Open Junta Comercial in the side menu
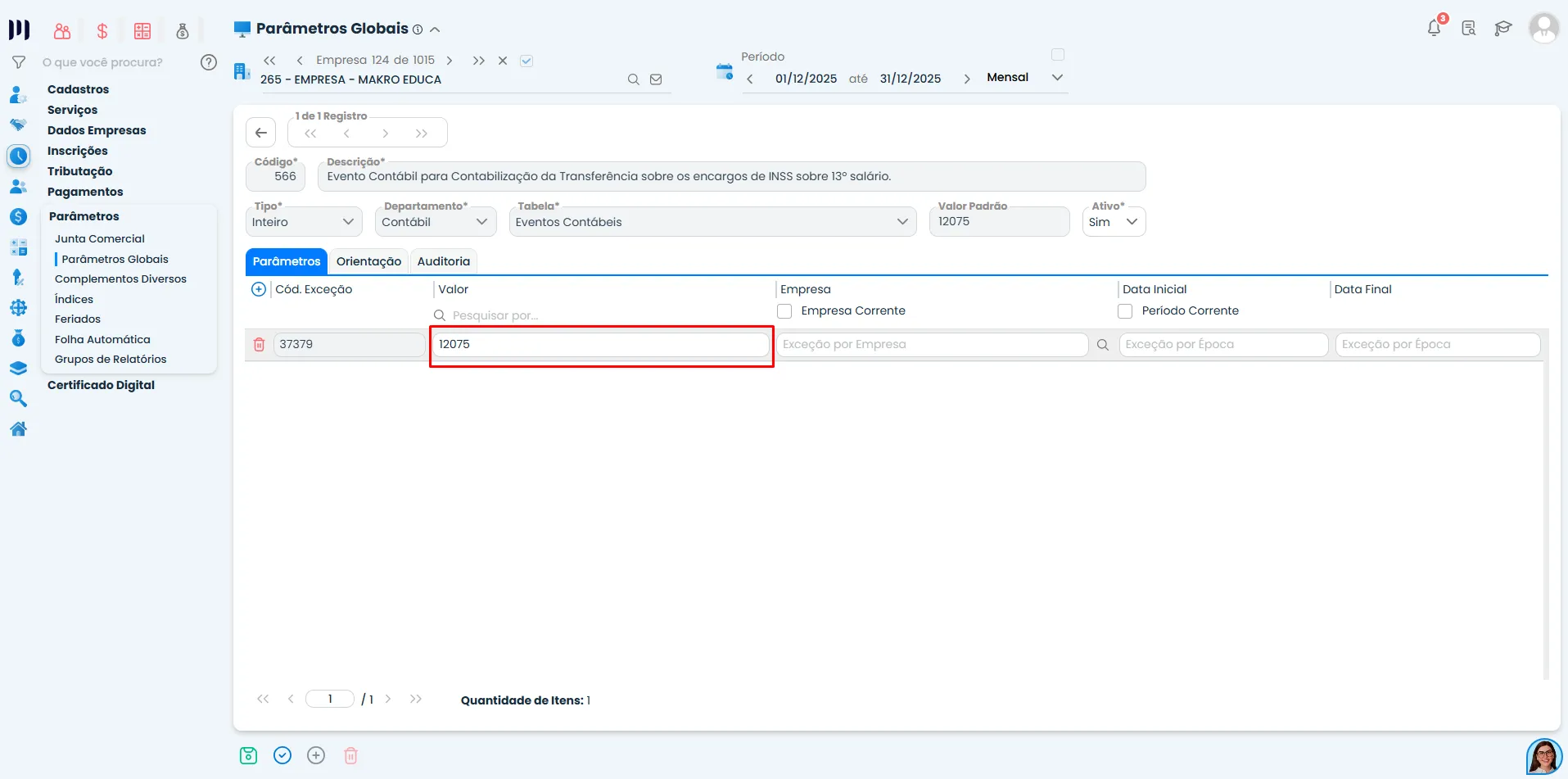 click(100, 239)
